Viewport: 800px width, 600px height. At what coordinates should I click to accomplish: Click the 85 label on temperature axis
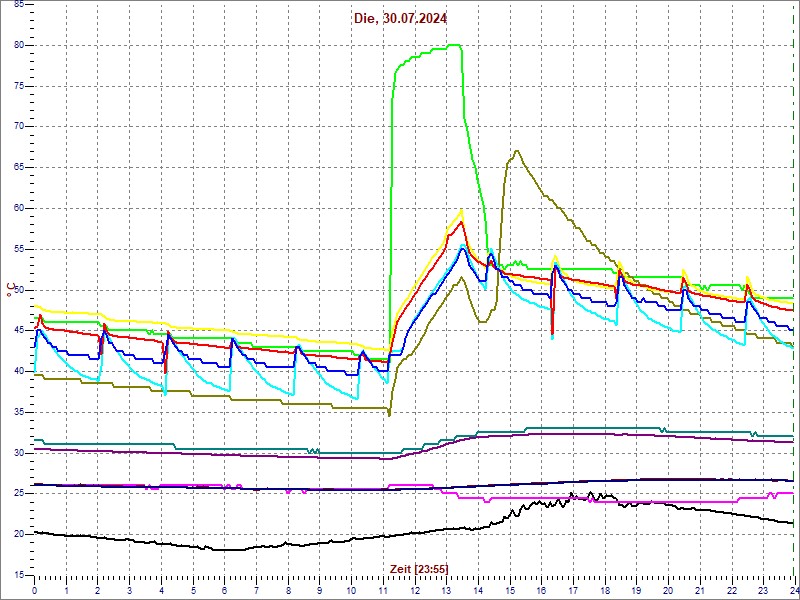18,5
